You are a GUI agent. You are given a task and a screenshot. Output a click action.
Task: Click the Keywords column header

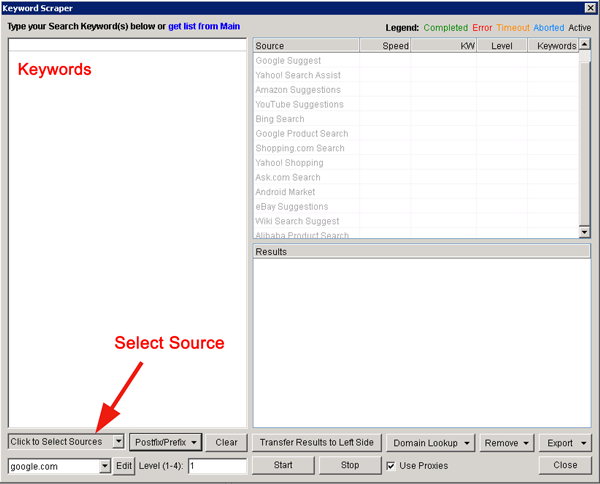(x=553, y=46)
